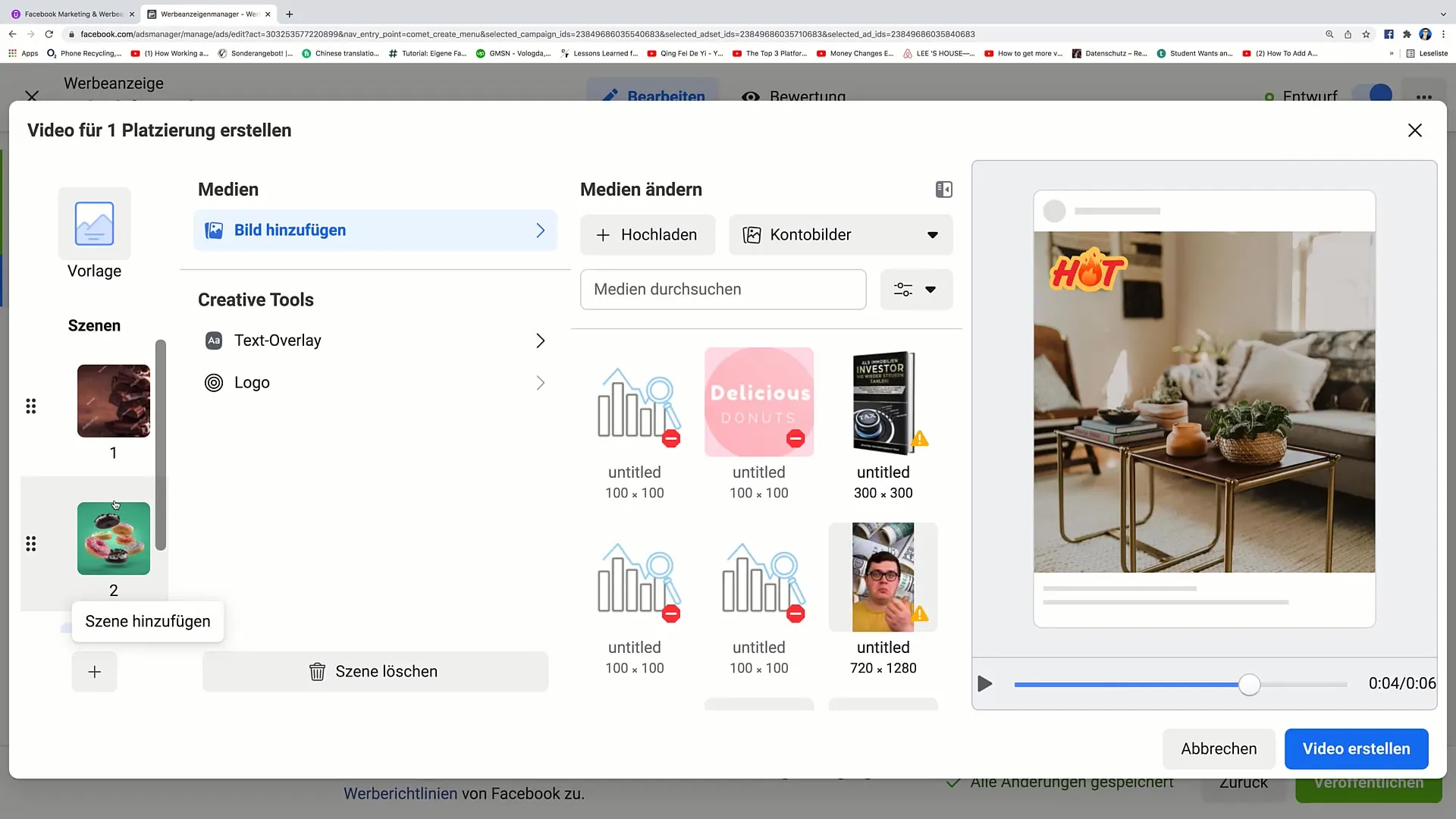Play the video preview
The width and height of the screenshot is (1456, 819).
985,684
